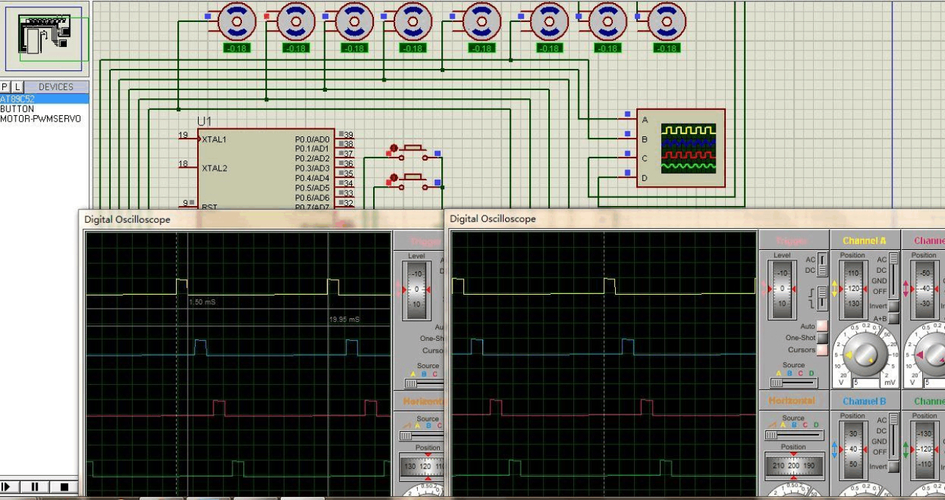The width and height of the screenshot is (945, 500).
Task: Click the first servo motor at top left
Action: 237,19
